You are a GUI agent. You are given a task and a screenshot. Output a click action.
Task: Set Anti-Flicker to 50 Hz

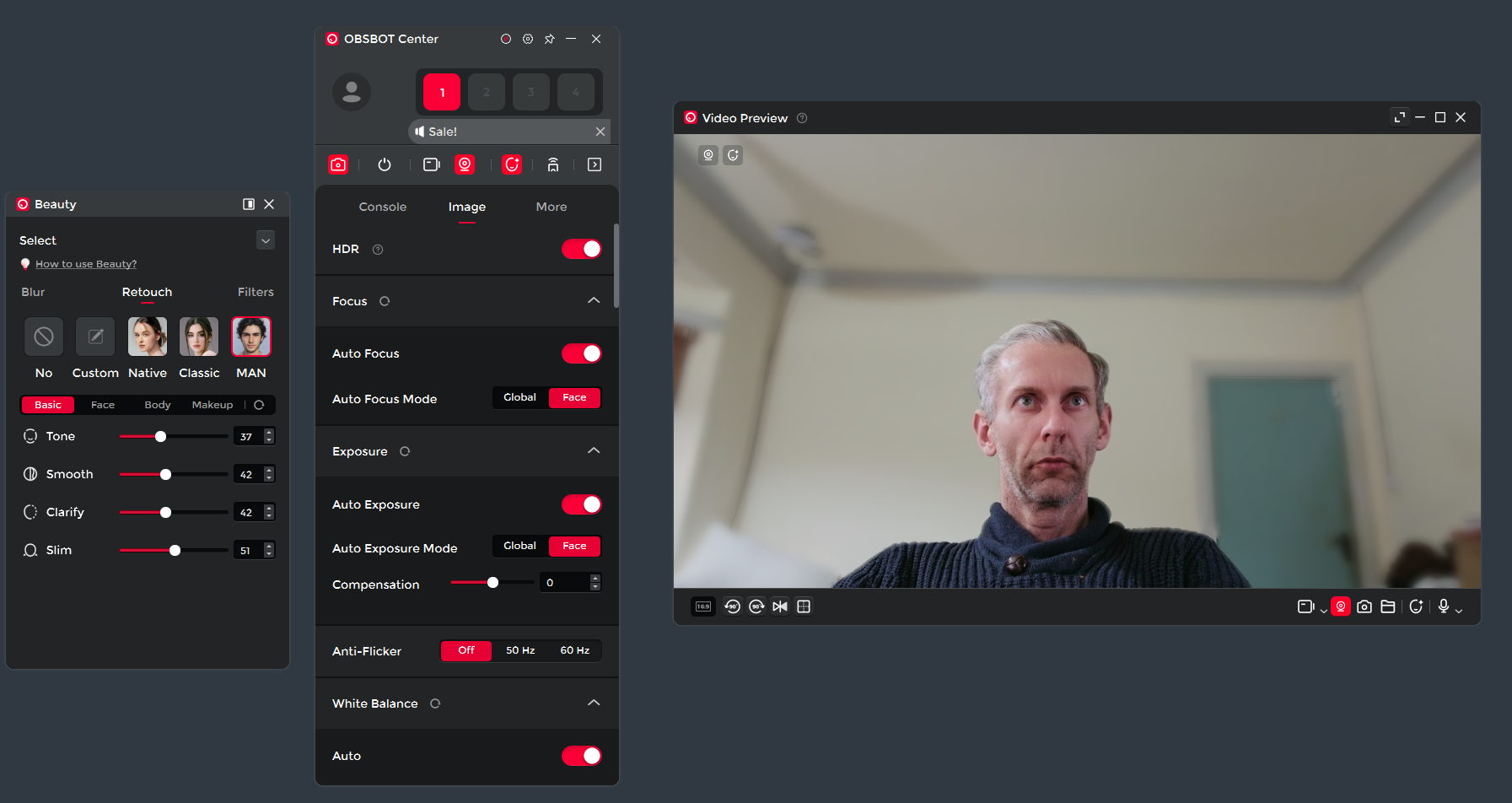tap(520, 650)
